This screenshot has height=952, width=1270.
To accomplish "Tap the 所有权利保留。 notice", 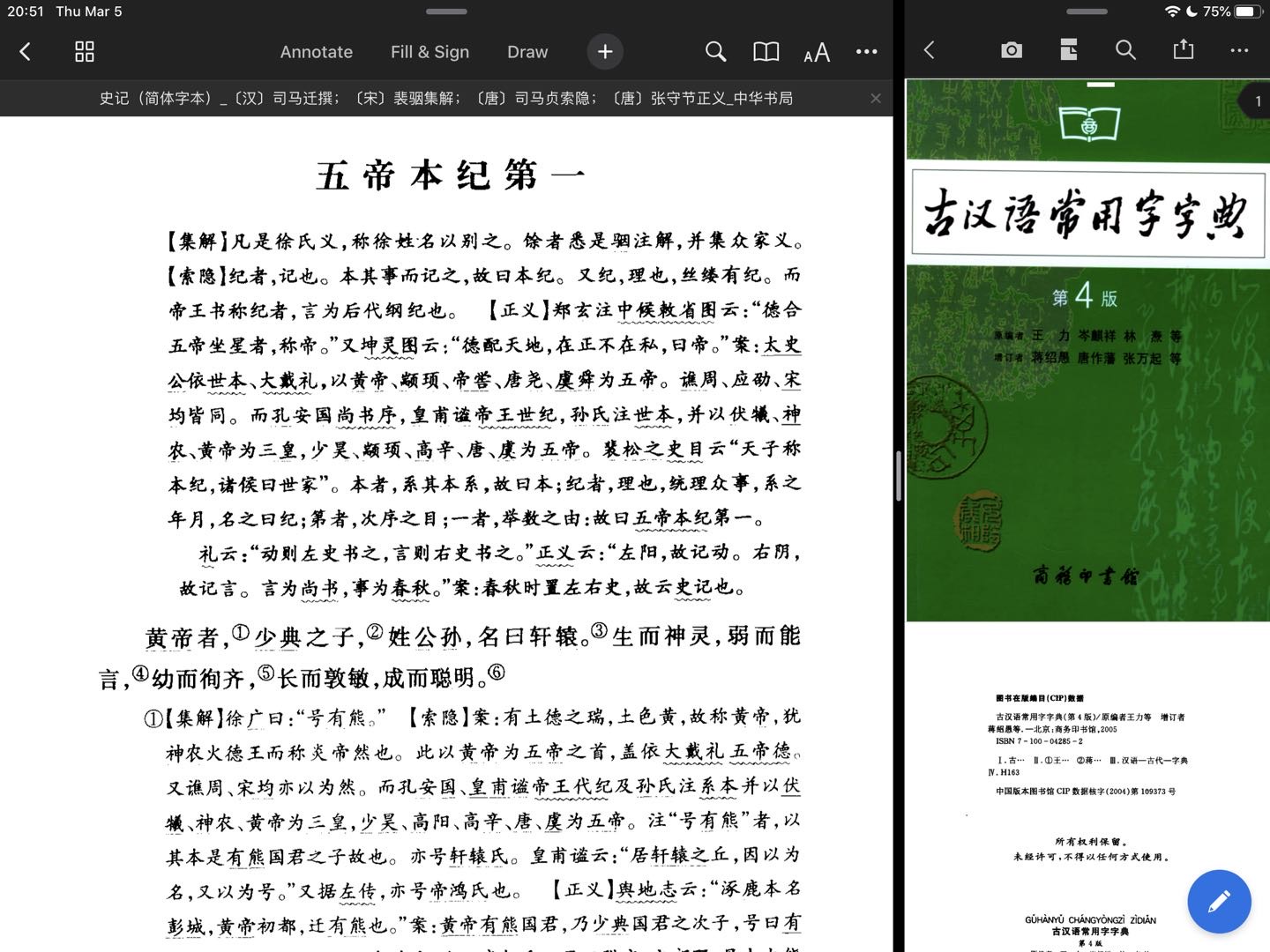I will click(1091, 842).
